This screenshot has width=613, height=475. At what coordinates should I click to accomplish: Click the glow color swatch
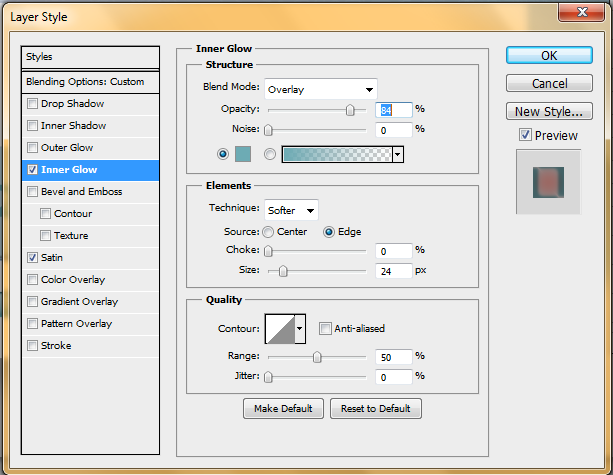coord(244,154)
